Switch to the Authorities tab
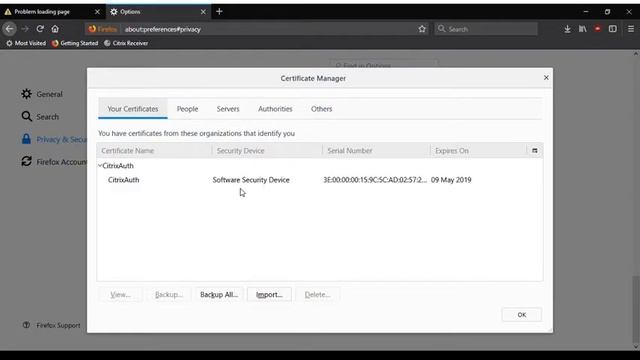640x360 pixels. click(275, 109)
